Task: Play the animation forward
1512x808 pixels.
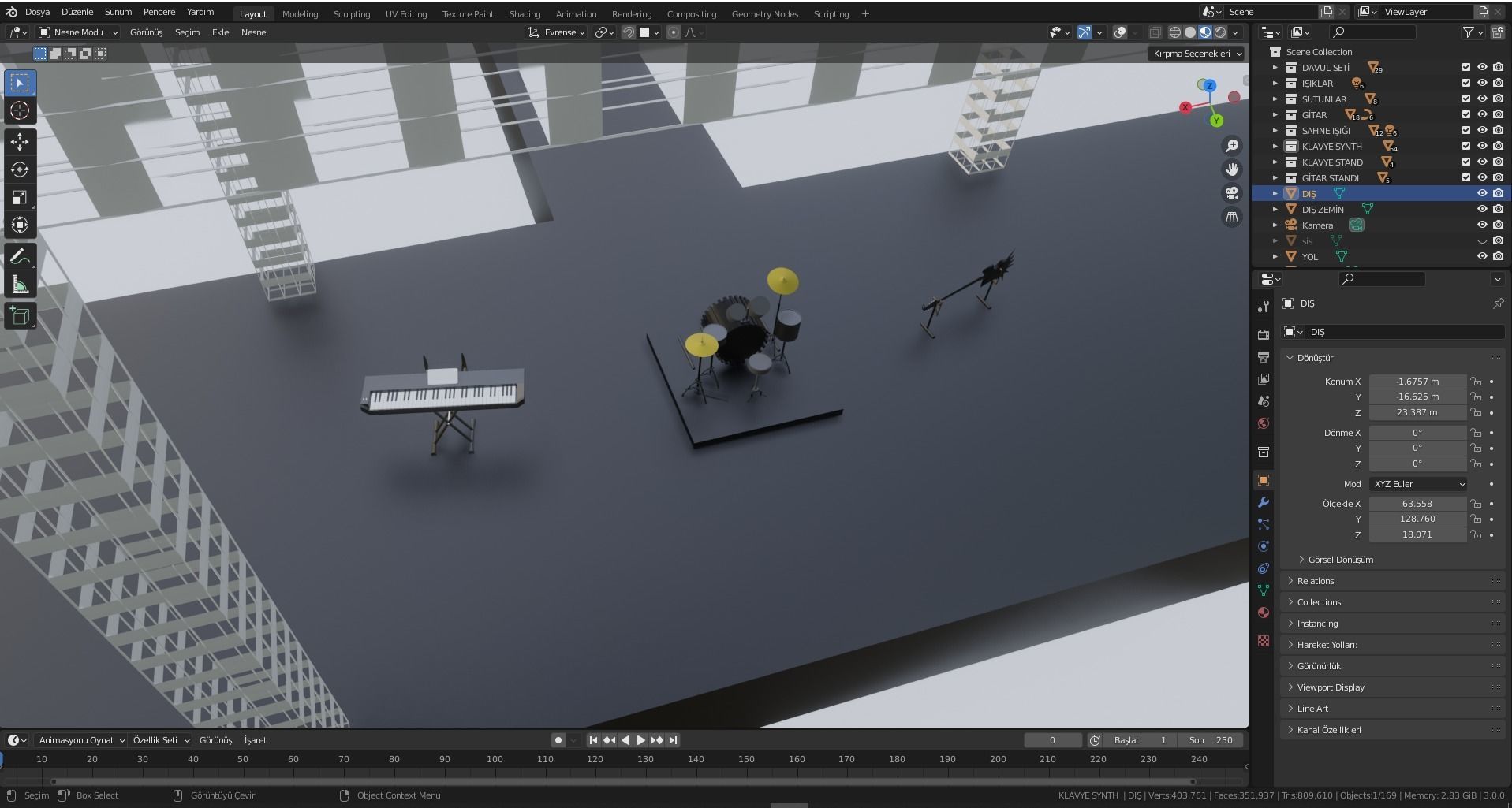Action: 641,740
